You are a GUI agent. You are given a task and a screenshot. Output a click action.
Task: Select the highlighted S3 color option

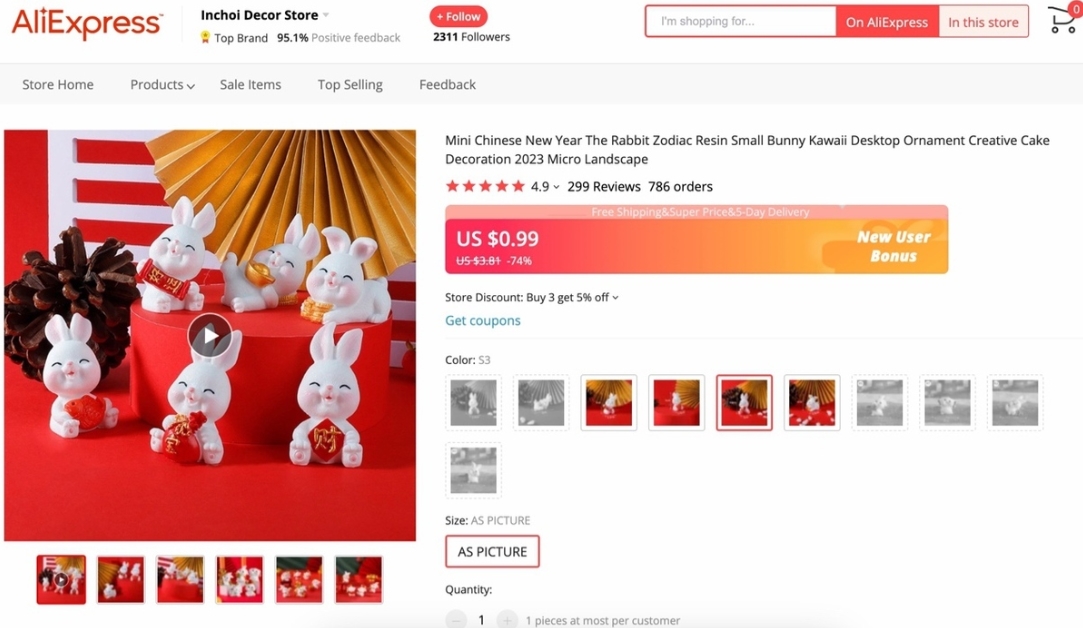(x=744, y=403)
